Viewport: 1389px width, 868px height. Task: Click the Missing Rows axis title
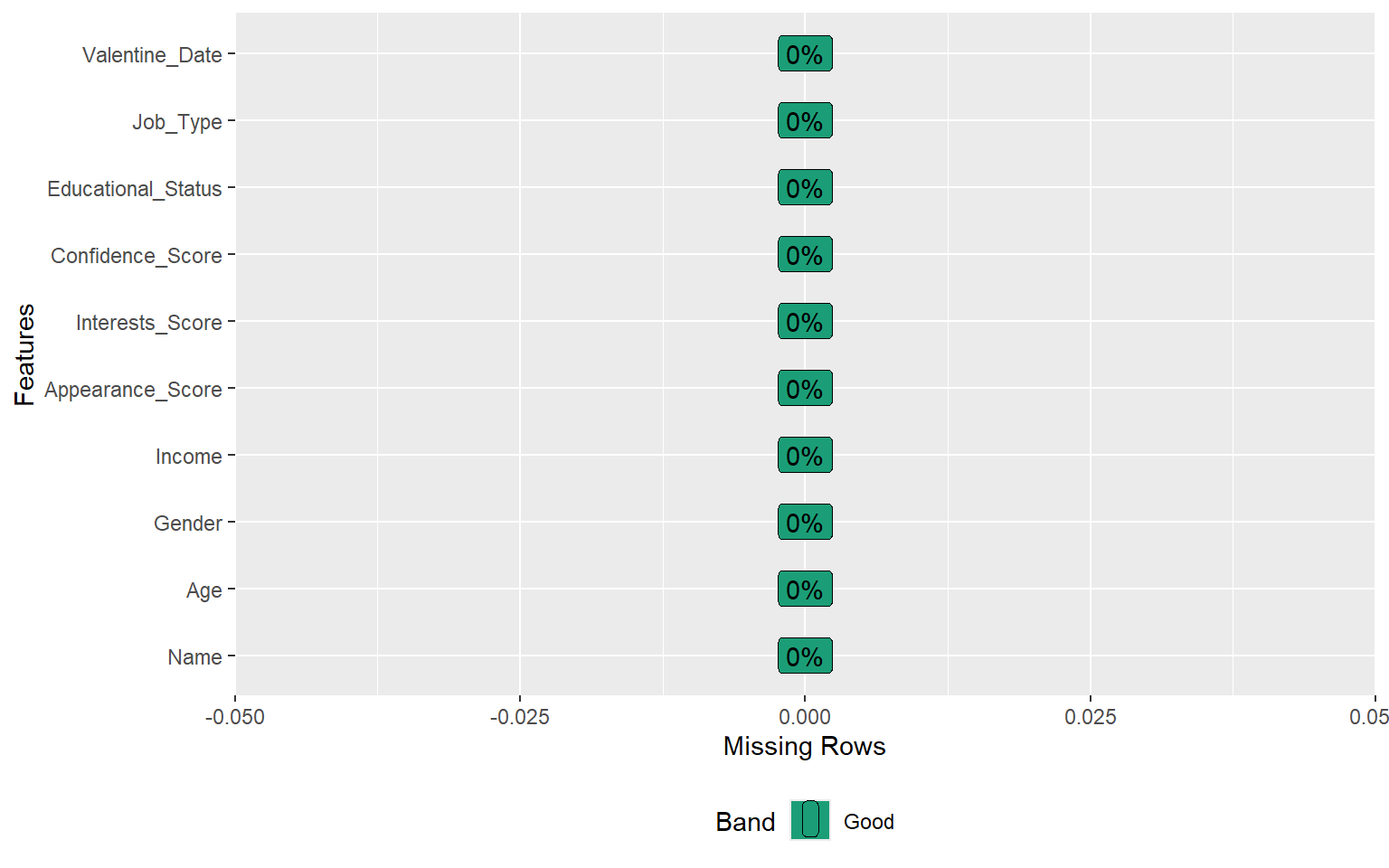pyautogui.click(x=804, y=746)
